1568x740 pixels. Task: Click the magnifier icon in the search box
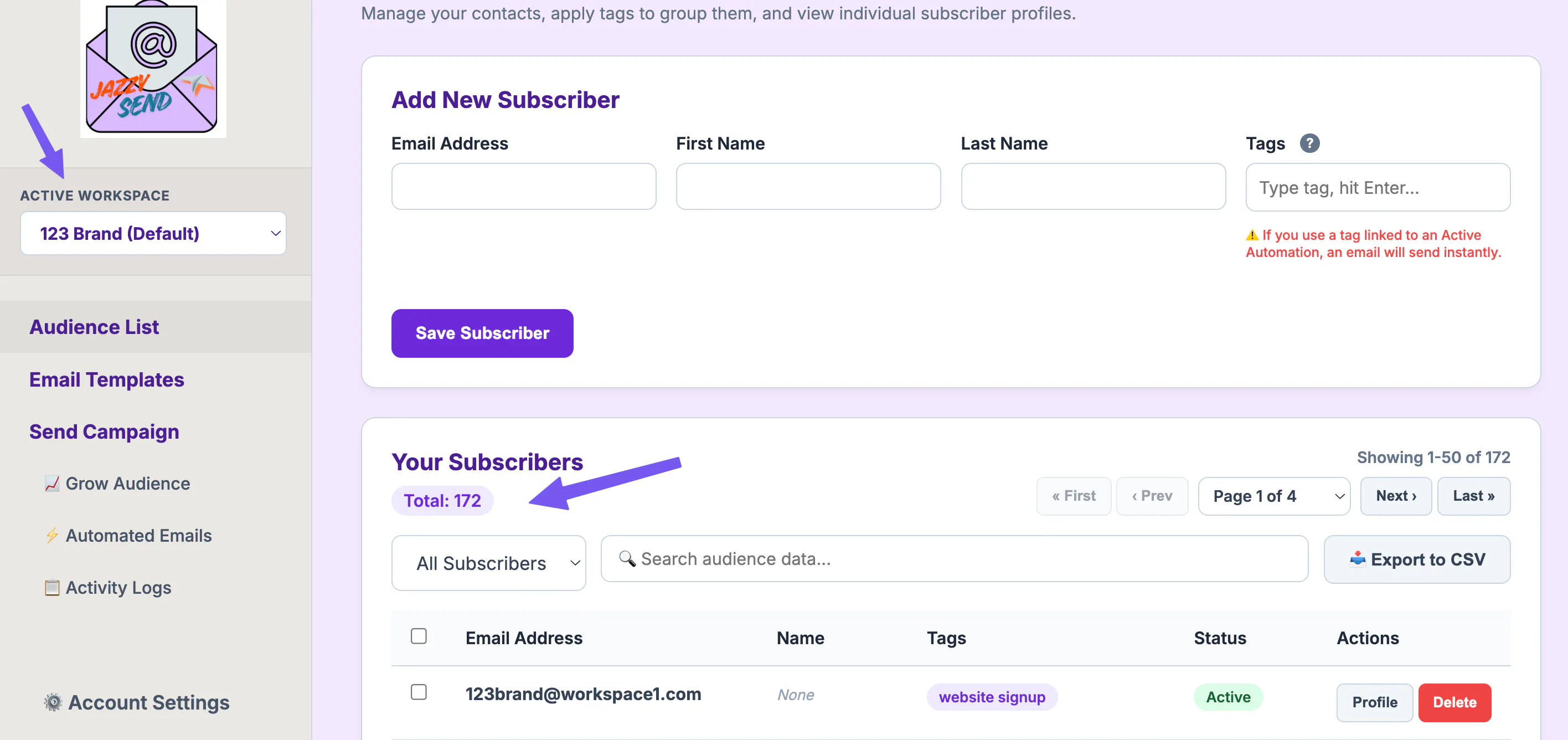click(x=627, y=558)
